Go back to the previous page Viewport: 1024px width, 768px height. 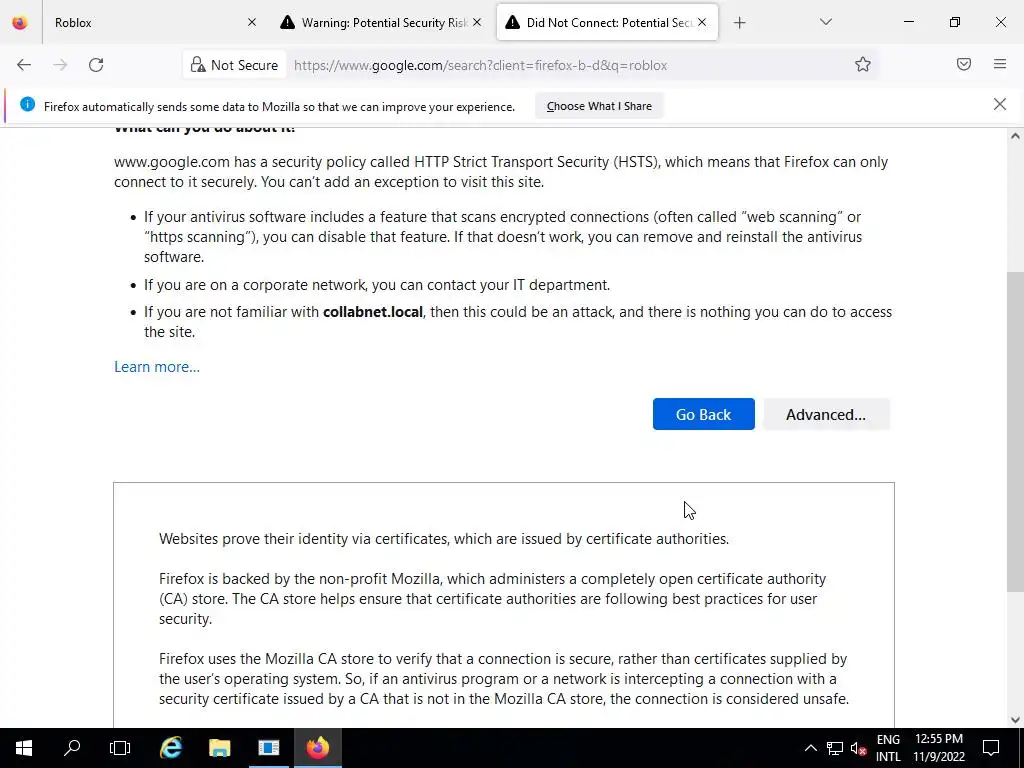point(24,65)
